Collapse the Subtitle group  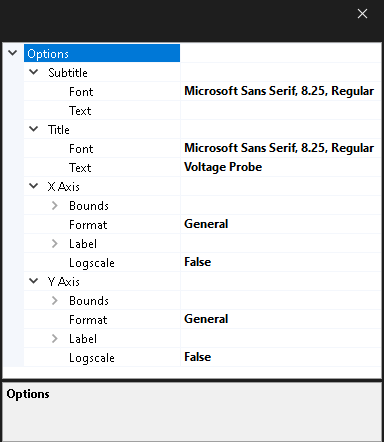[x=34, y=72]
